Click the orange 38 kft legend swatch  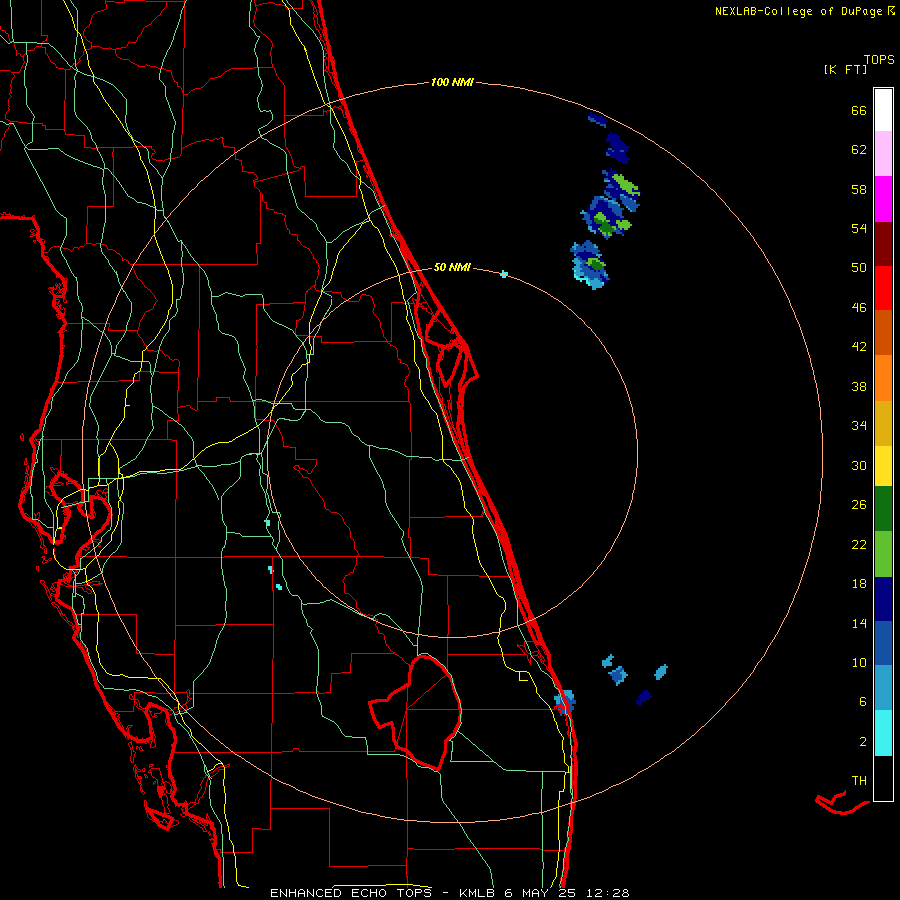click(883, 378)
